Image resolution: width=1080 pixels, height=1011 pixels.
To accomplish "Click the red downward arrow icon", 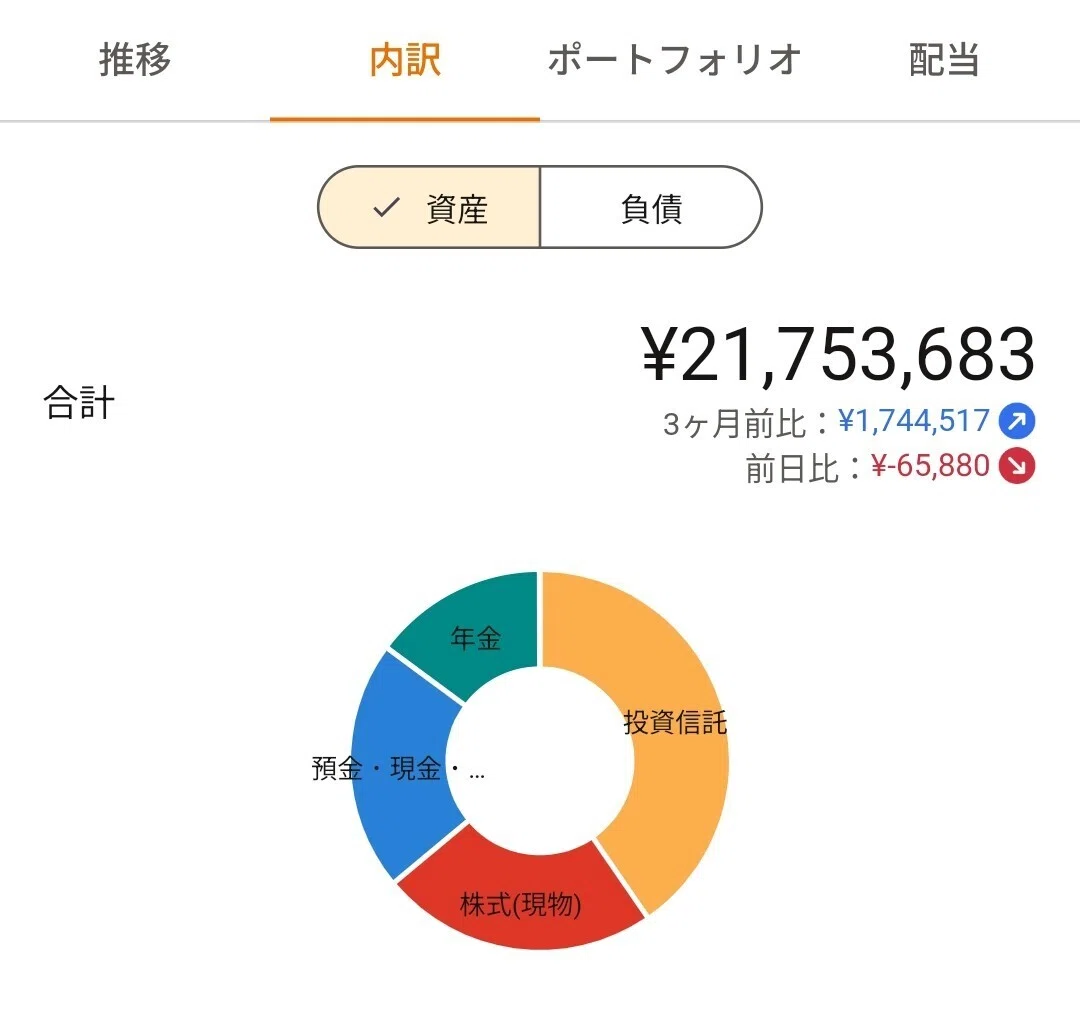I will click(x=1017, y=466).
